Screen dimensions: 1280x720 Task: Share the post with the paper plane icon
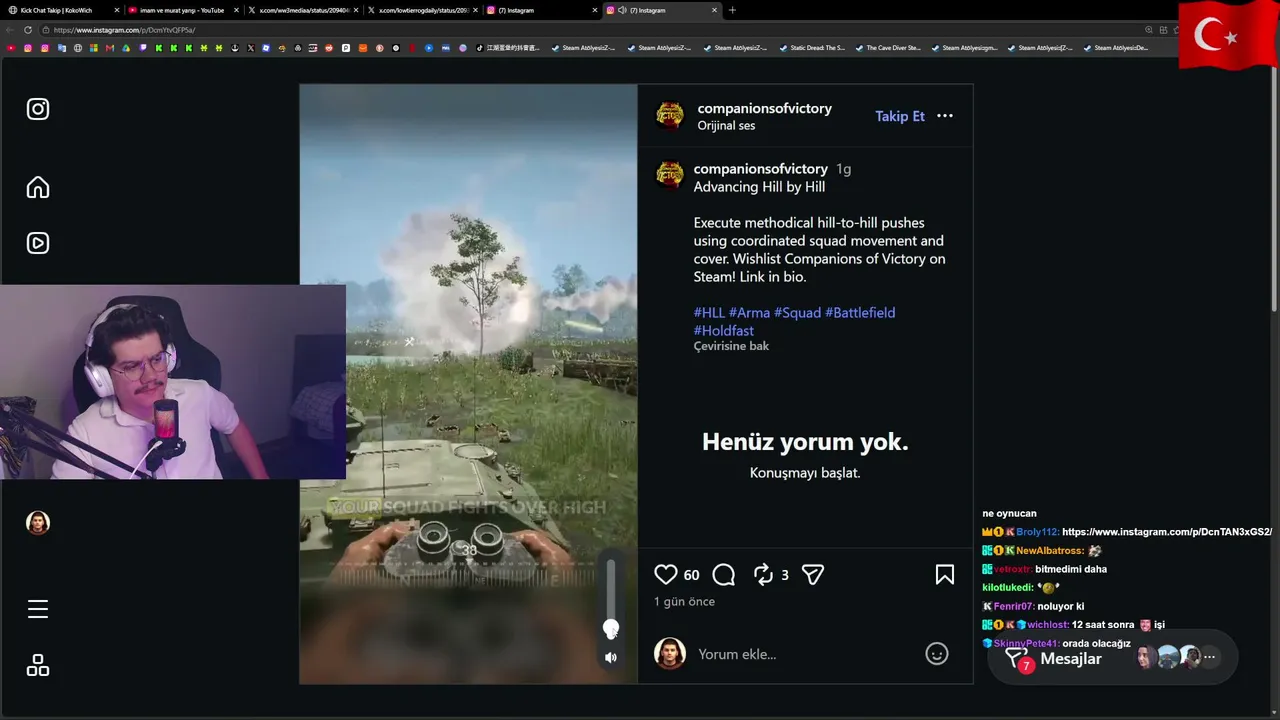coord(813,574)
